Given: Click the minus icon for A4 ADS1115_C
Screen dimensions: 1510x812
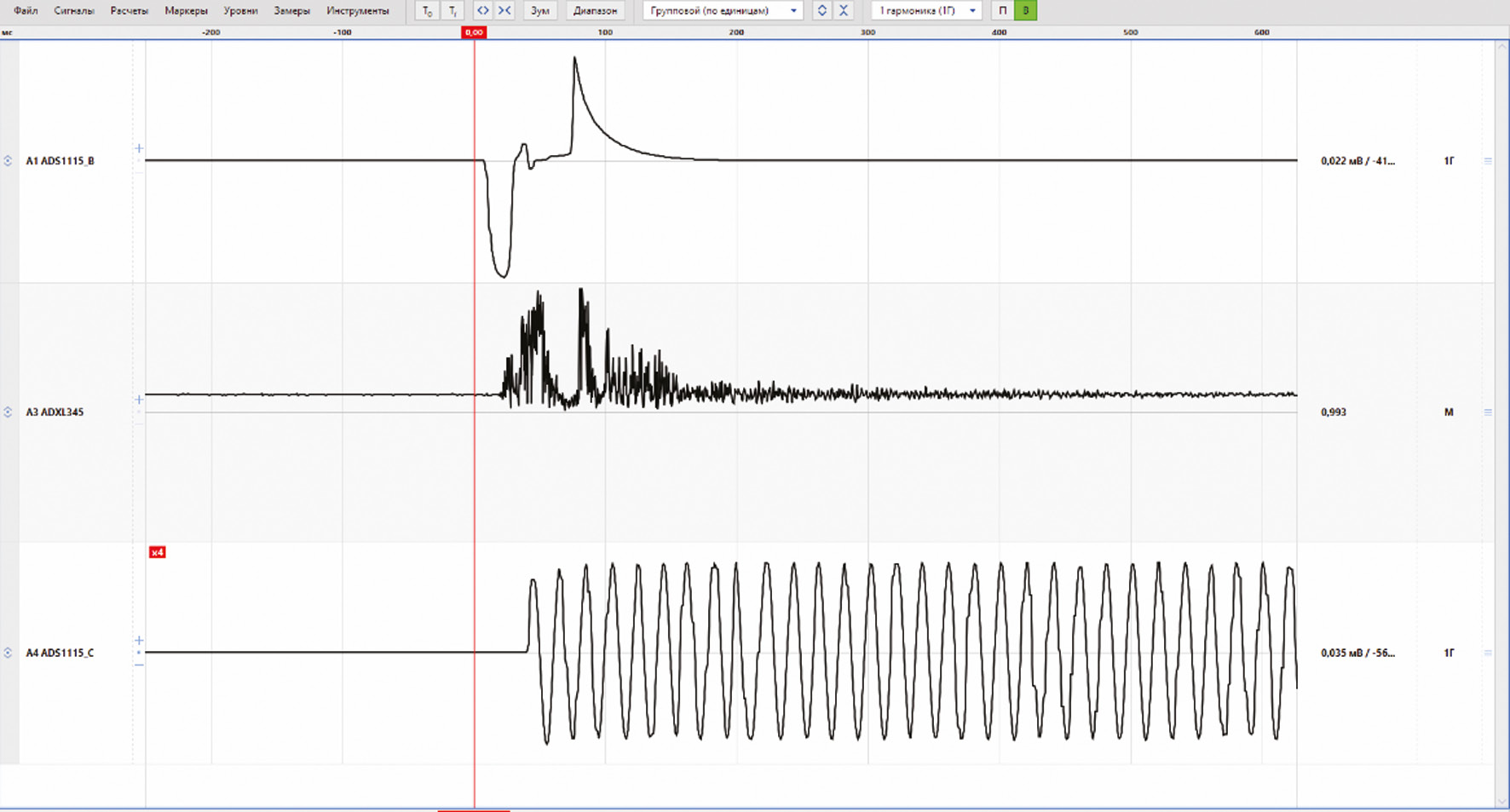Looking at the screenshot, I should pos(139,665).
